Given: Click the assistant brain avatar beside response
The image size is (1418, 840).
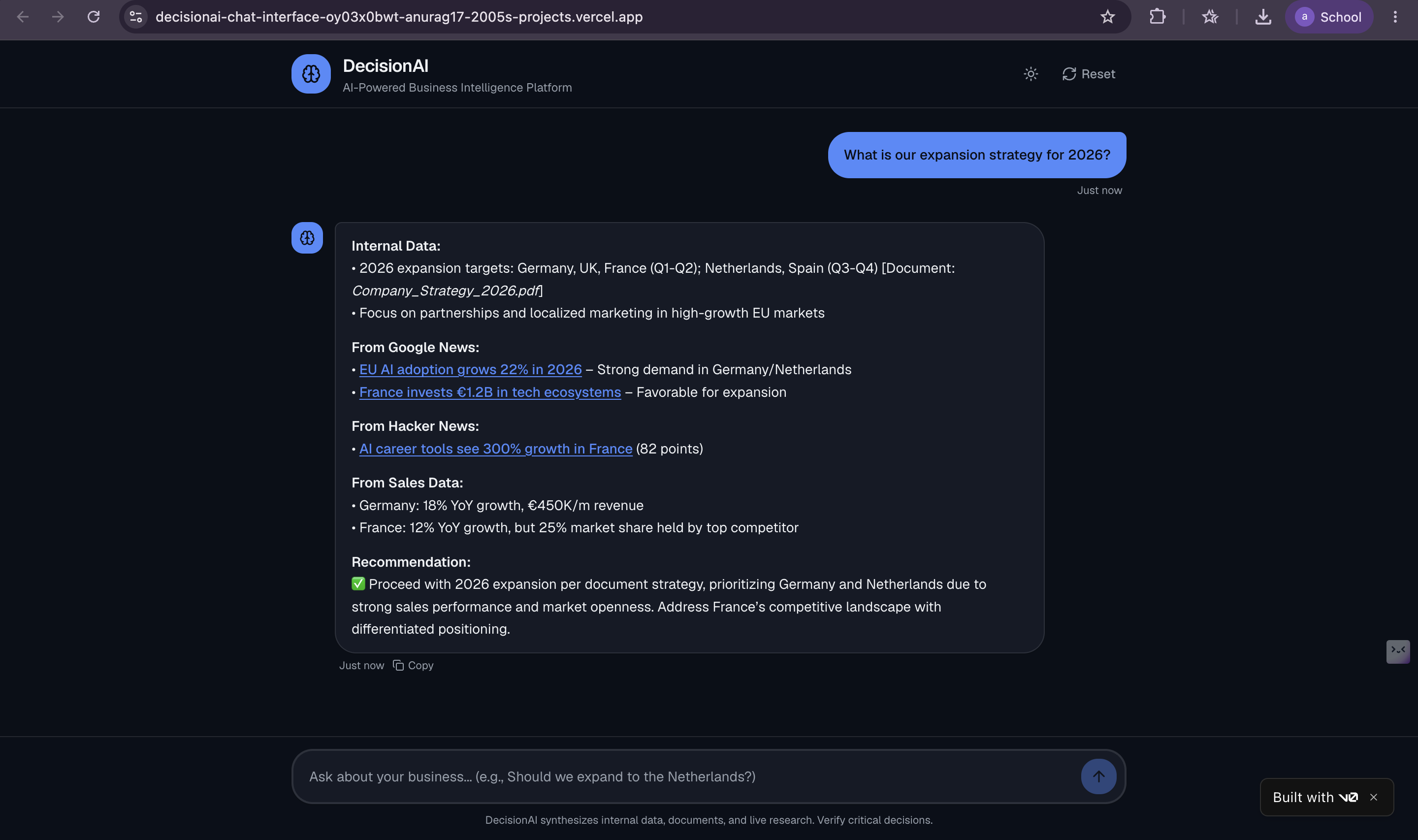Looking at the screenshot, I should click(x=307, y=238).
